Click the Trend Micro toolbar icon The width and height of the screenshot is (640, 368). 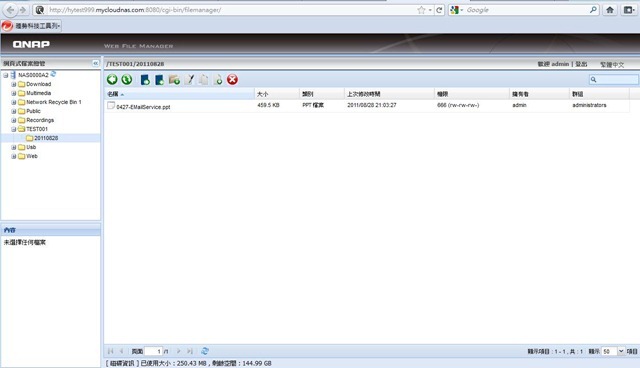(x=7, y=26)
